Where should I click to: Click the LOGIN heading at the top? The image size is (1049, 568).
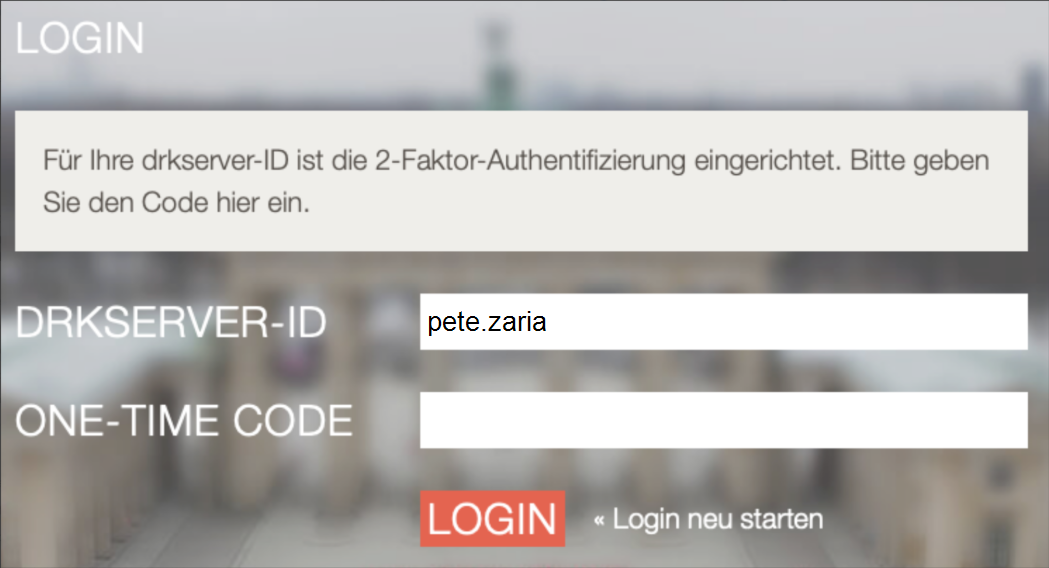[x=80, y=38]
